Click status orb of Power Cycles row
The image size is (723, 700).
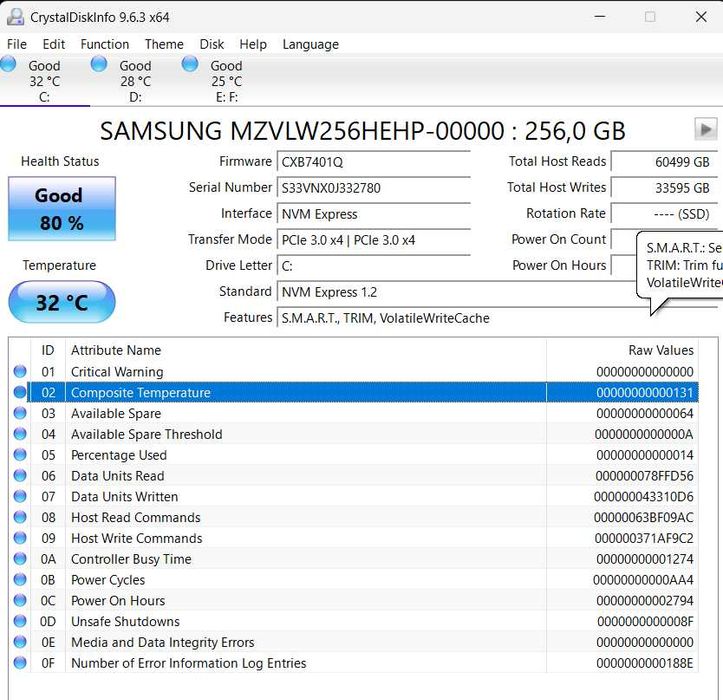pos(20,579)
